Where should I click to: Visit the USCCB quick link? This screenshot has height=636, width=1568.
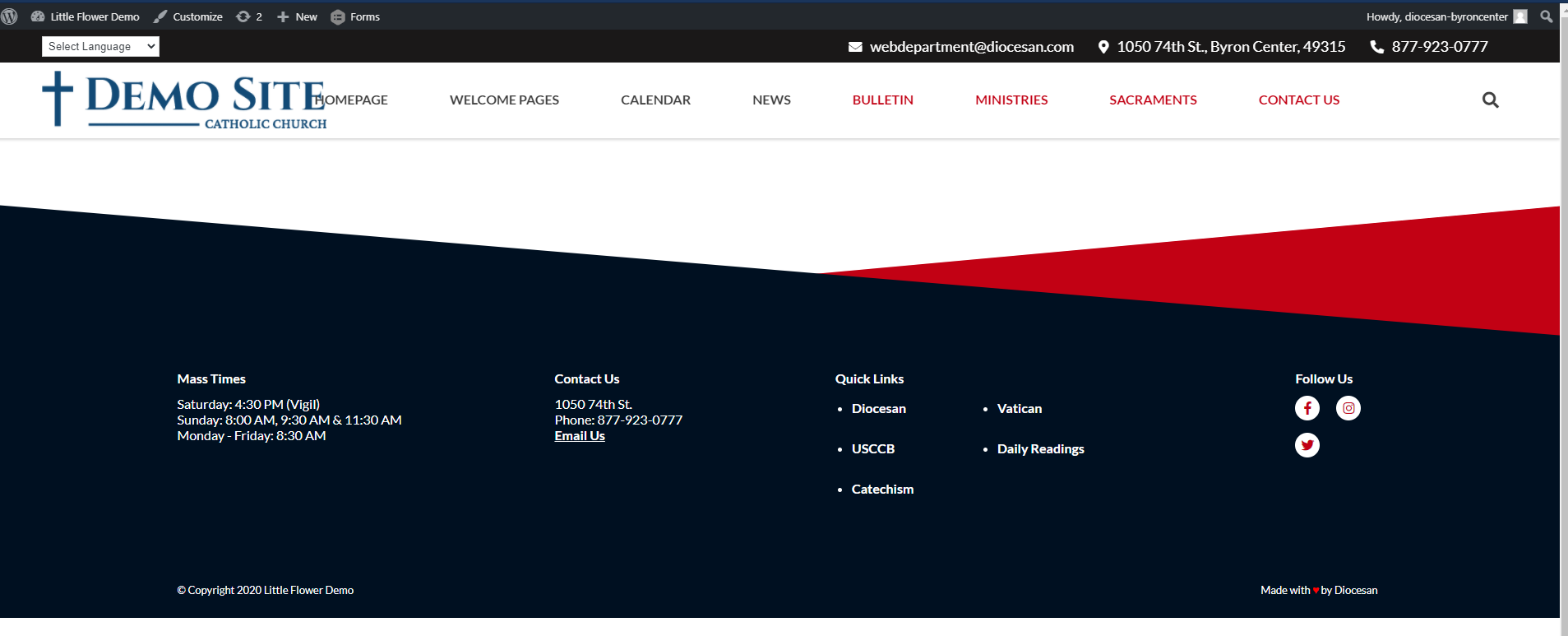tap(872, 449)
